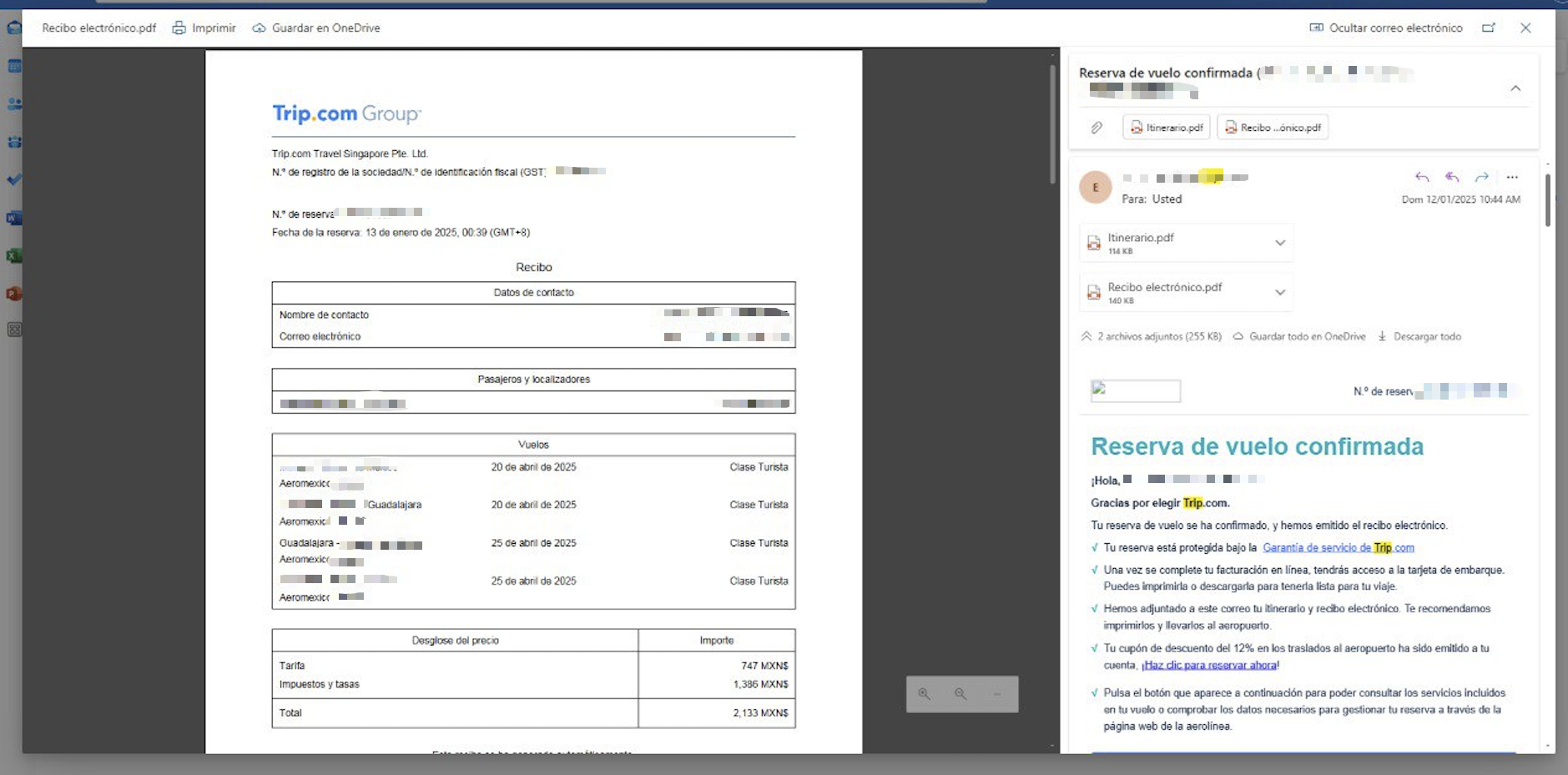Screen dimensions: 1568x775
Task: Click the Datos de contacto table header
Action: 533,293
